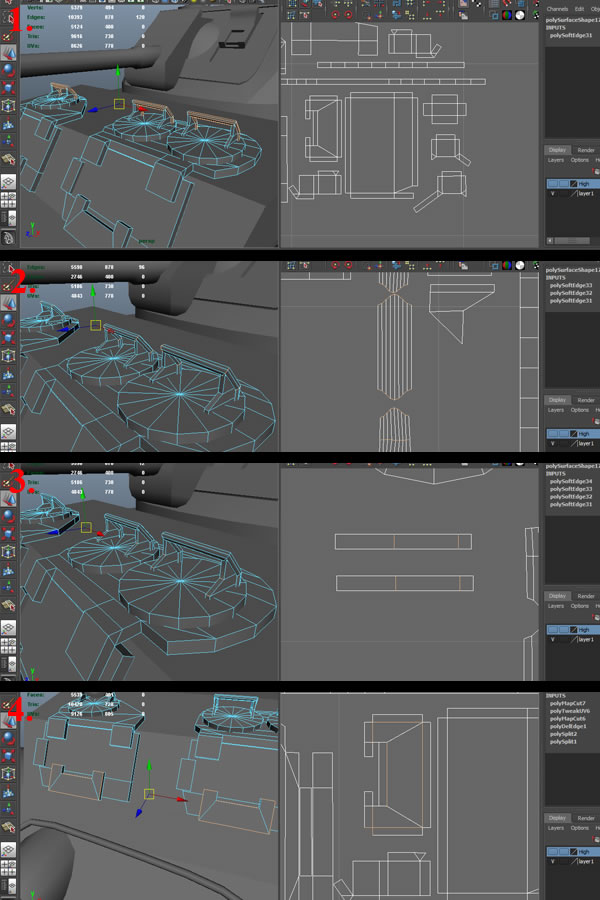Switch to Display tab in second screenshot
This screenshot has height=900, width=600.
pos(557,399)
